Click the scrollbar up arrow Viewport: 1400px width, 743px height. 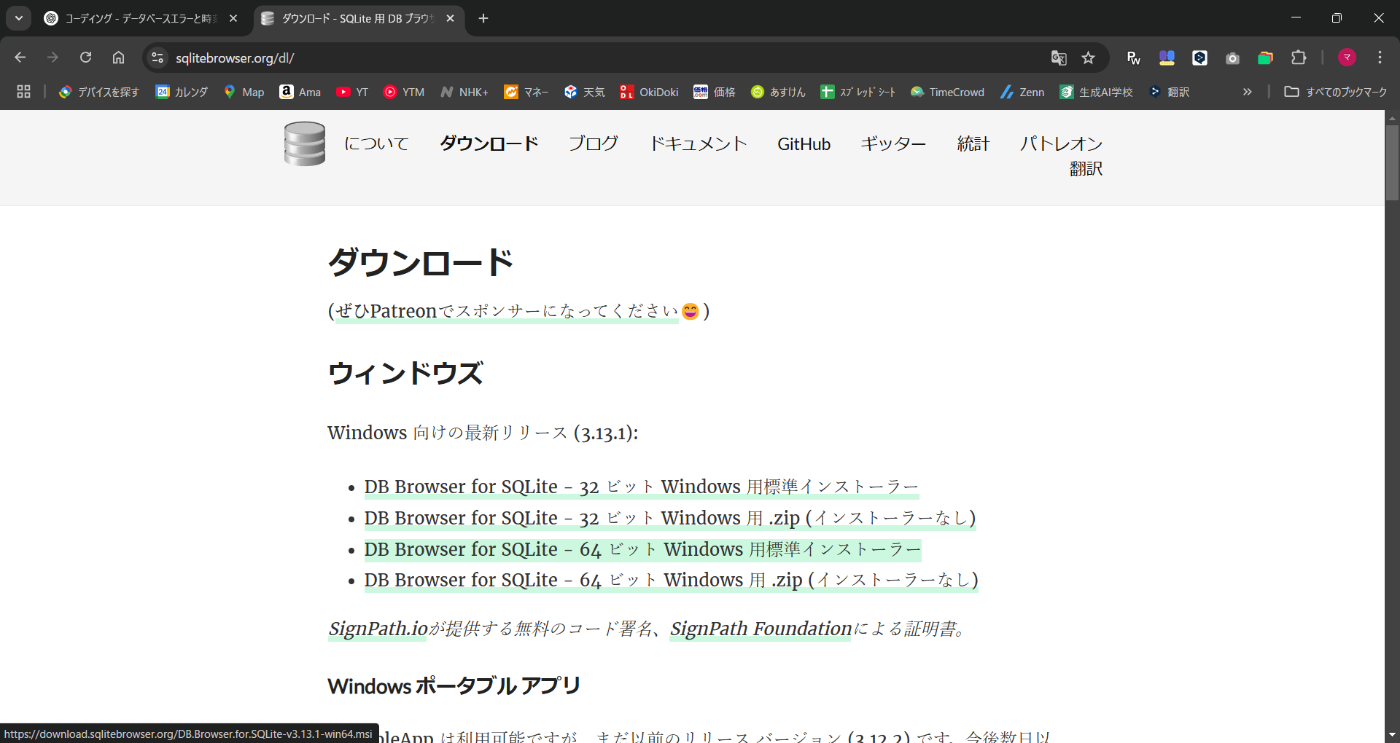coord(1392,117)
